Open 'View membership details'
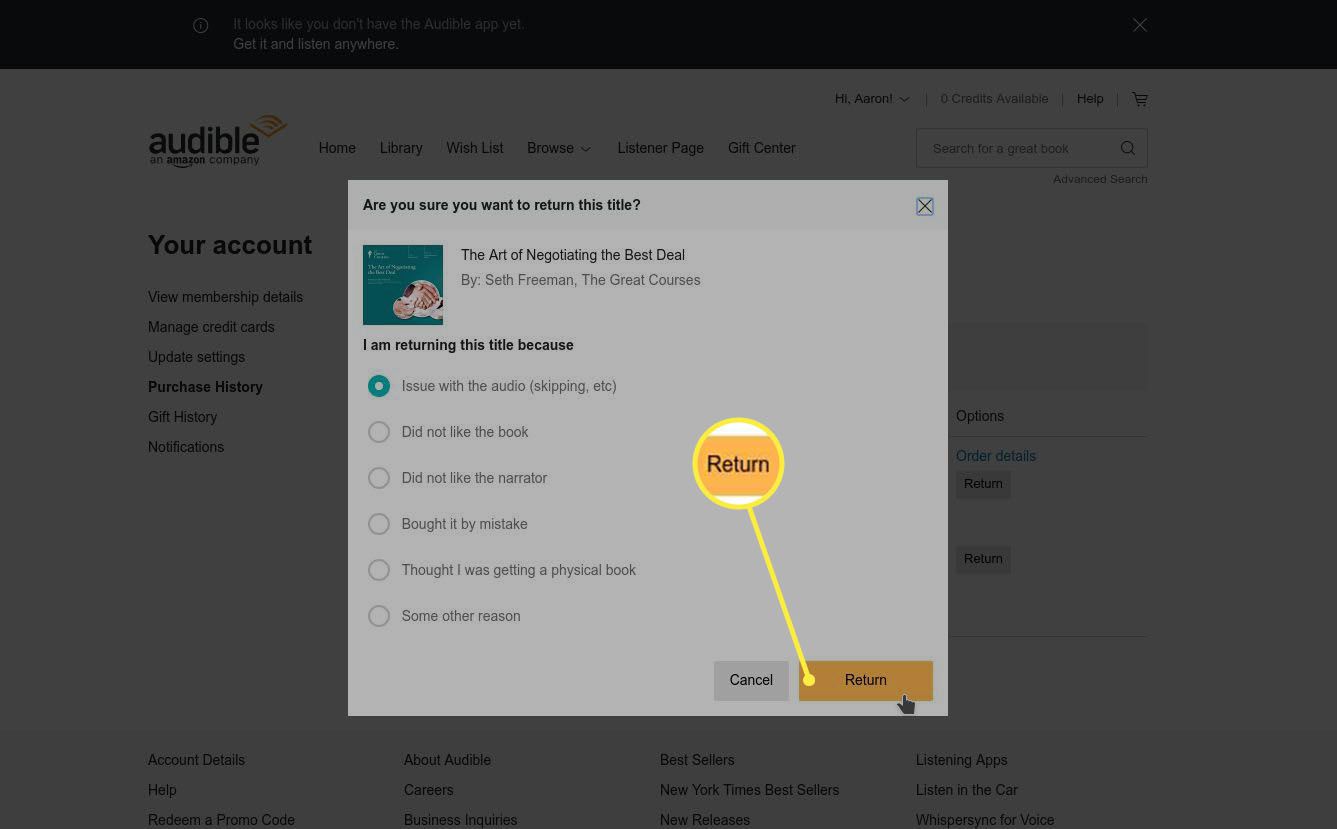This screenshot has width=1337, height=829. pyautogui.click(x=225, y=297)
